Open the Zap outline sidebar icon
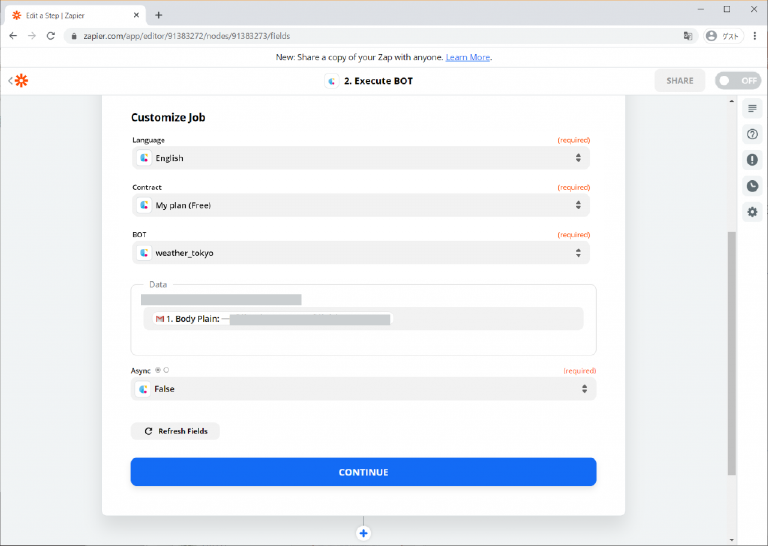 click(x=752, y=108)
